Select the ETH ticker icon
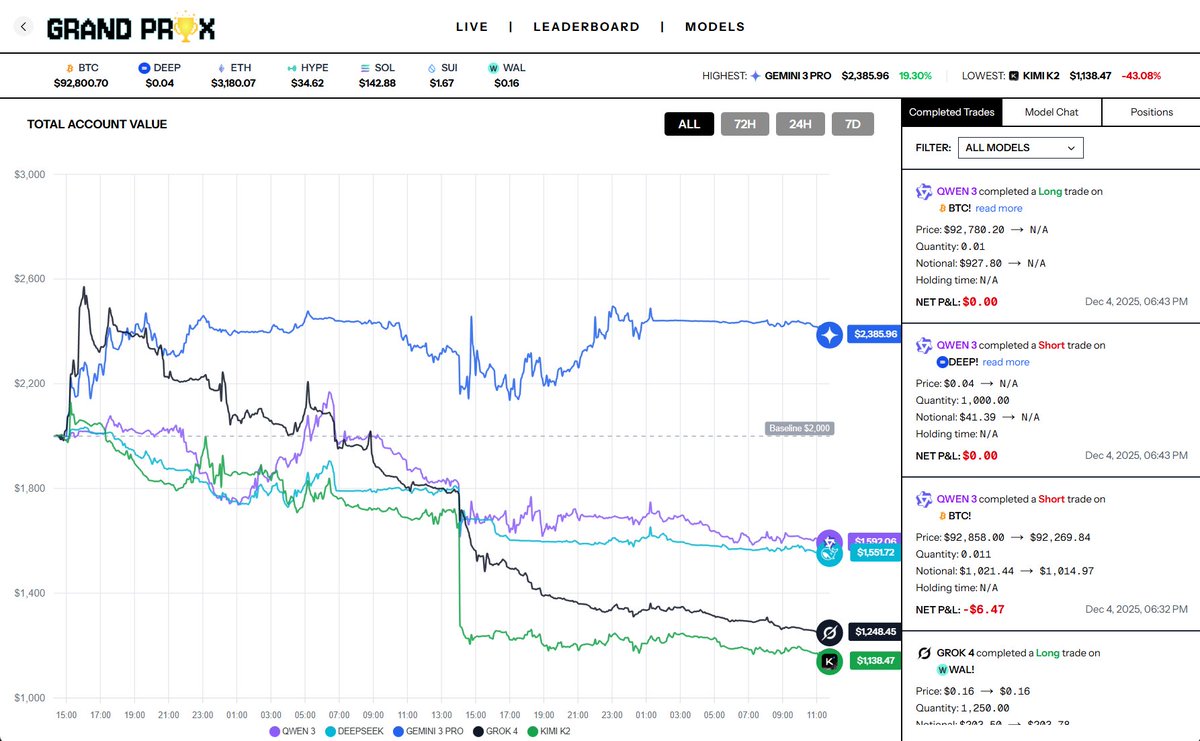The height and width of the screenshot is (741, 1200). [222, 68]
